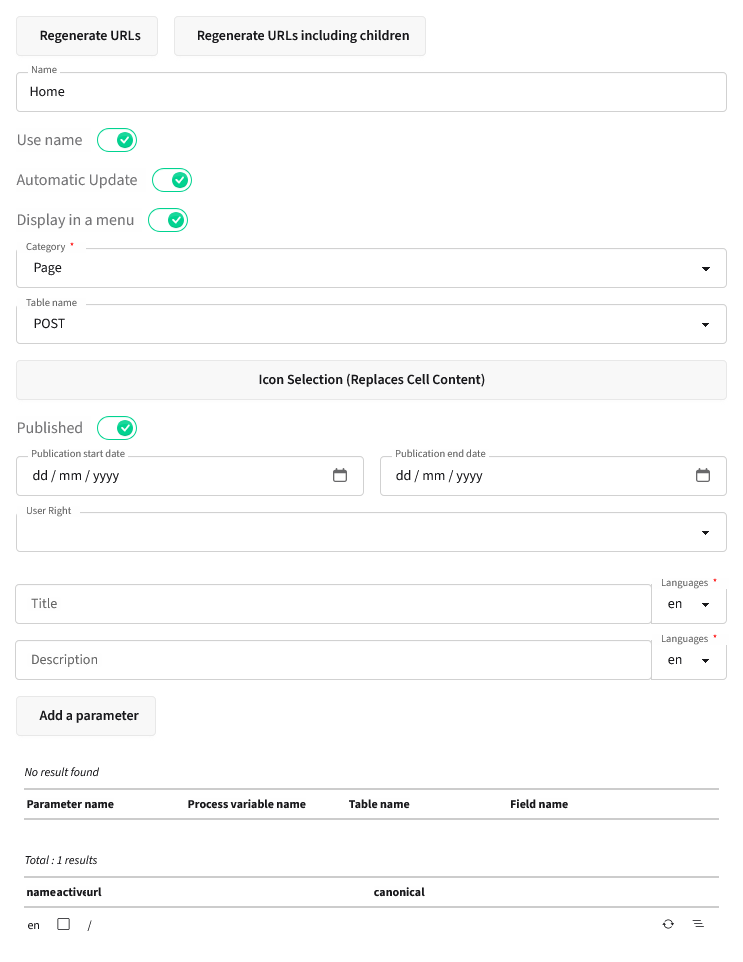Screen dimensions: 743x962
Task: Focus the Name input field
Action: pos(371,92)
